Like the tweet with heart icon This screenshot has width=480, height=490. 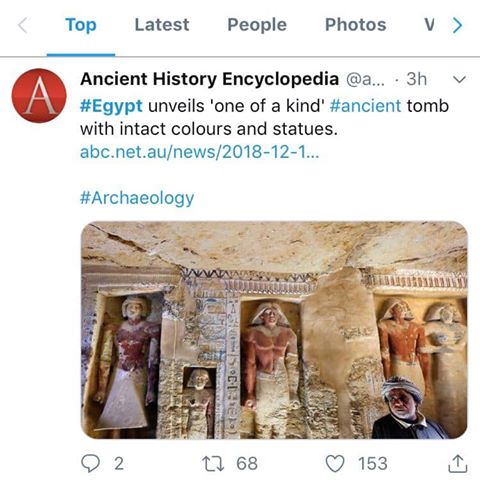335,464
